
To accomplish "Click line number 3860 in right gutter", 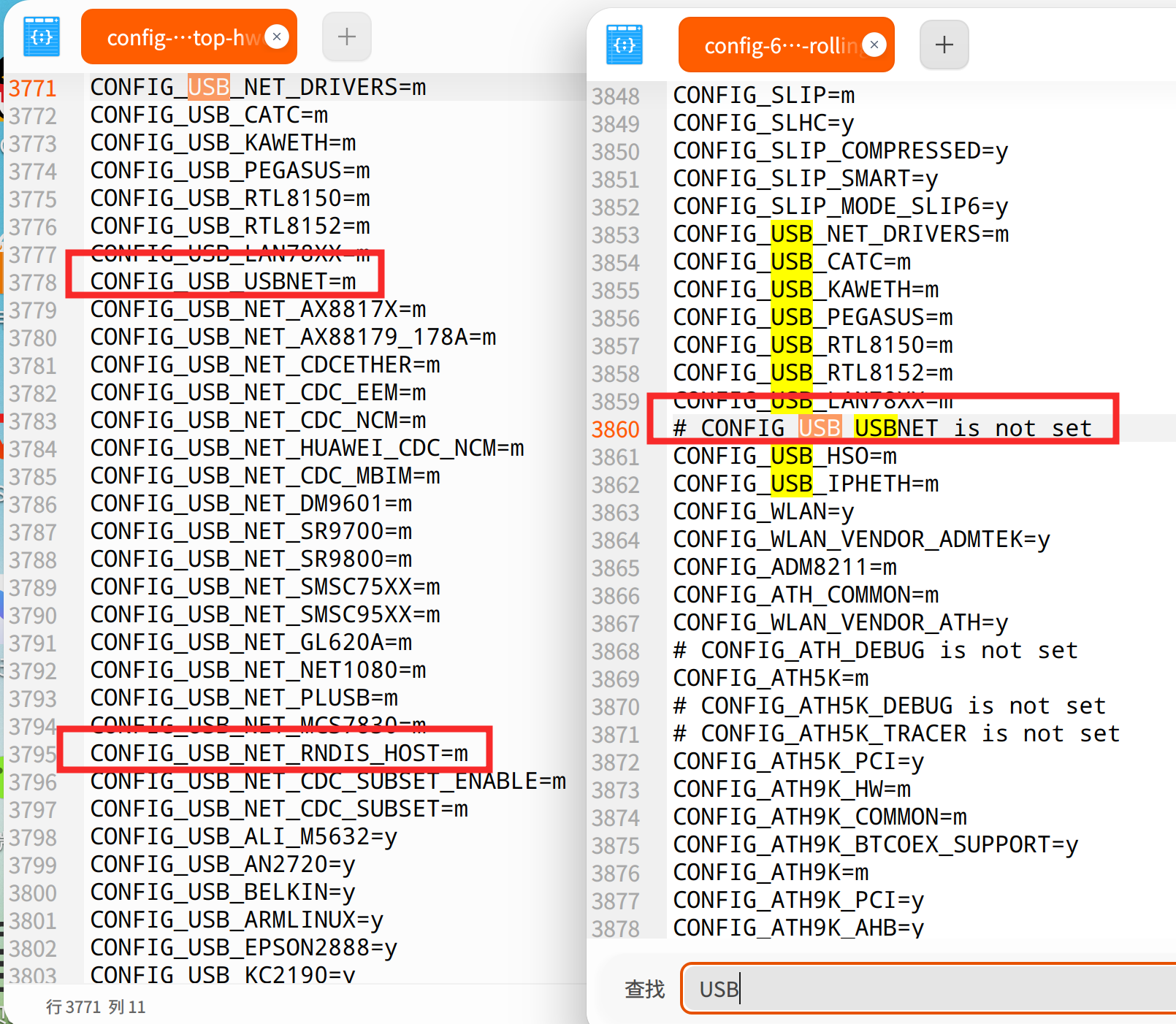I will click(615, 429).
